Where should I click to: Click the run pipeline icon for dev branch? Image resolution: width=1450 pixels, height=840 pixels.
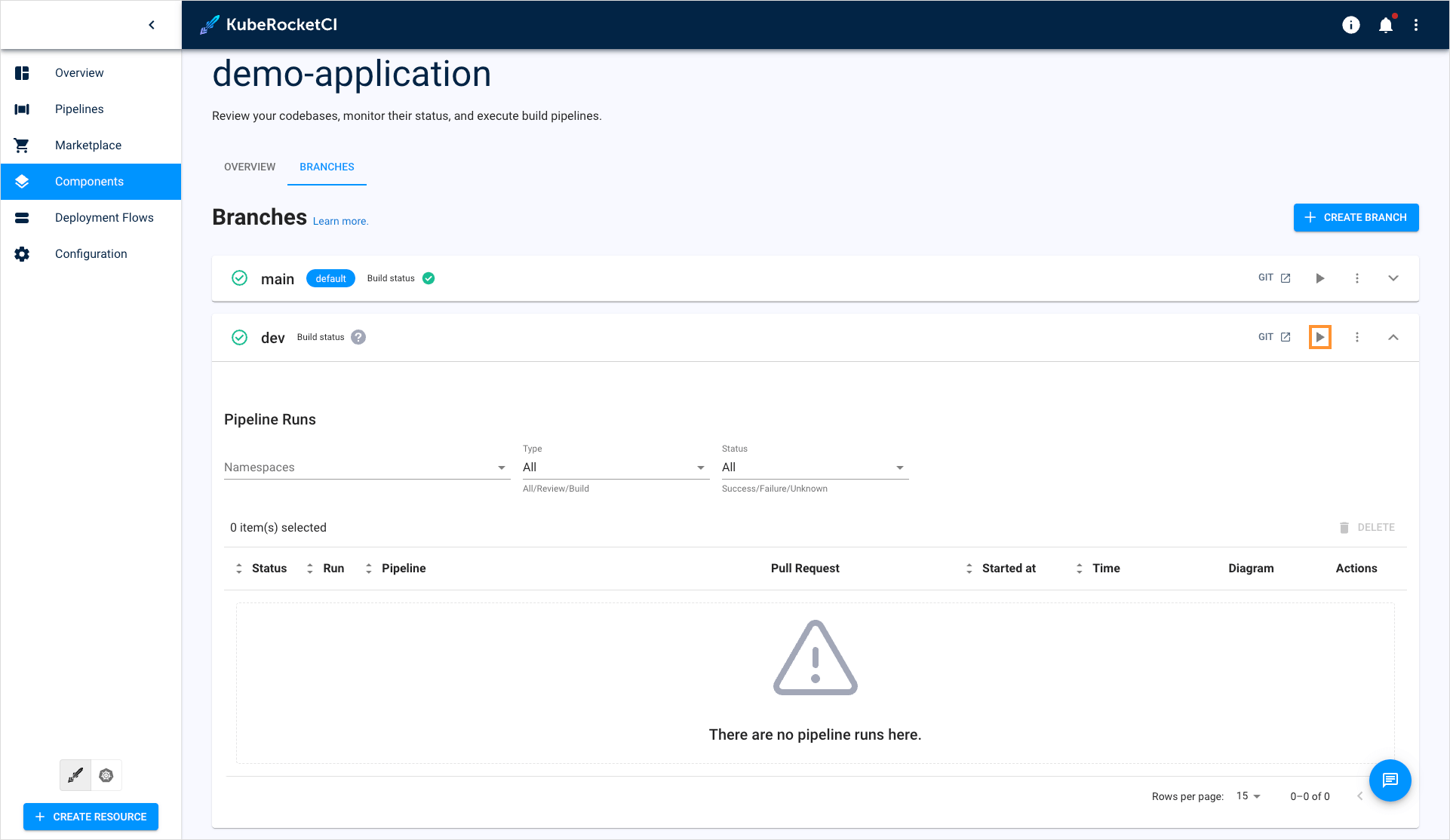coord(1320,337)
